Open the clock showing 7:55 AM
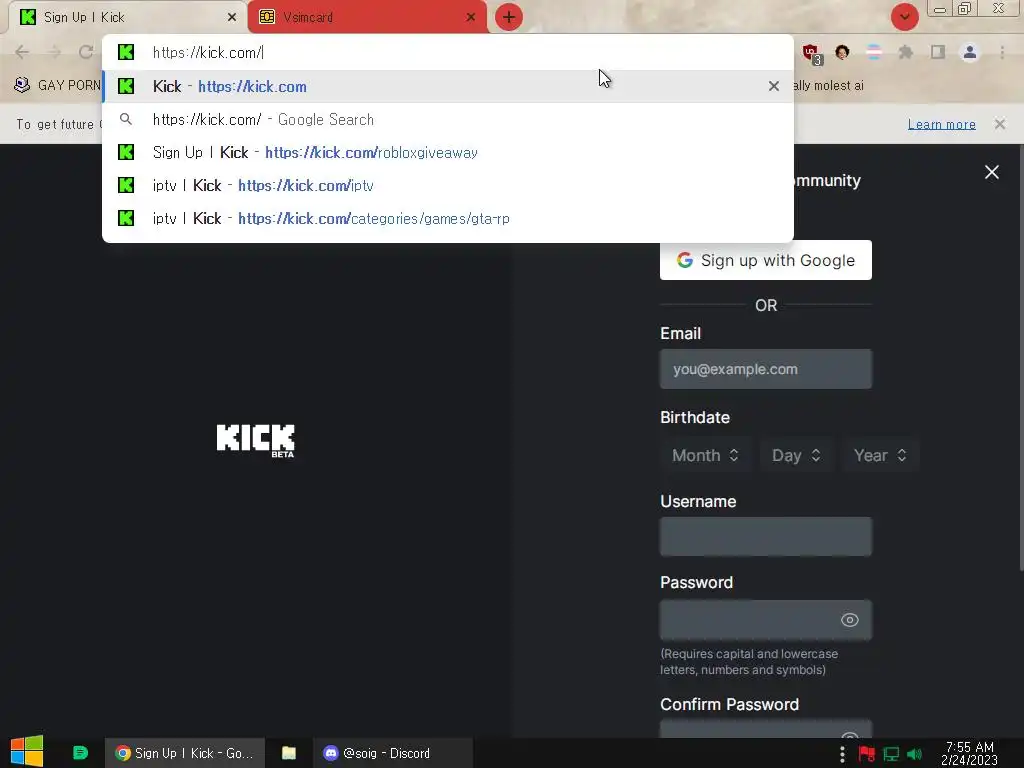The height and width of the screenshot is (768, 1024). [x=970, y=753]
